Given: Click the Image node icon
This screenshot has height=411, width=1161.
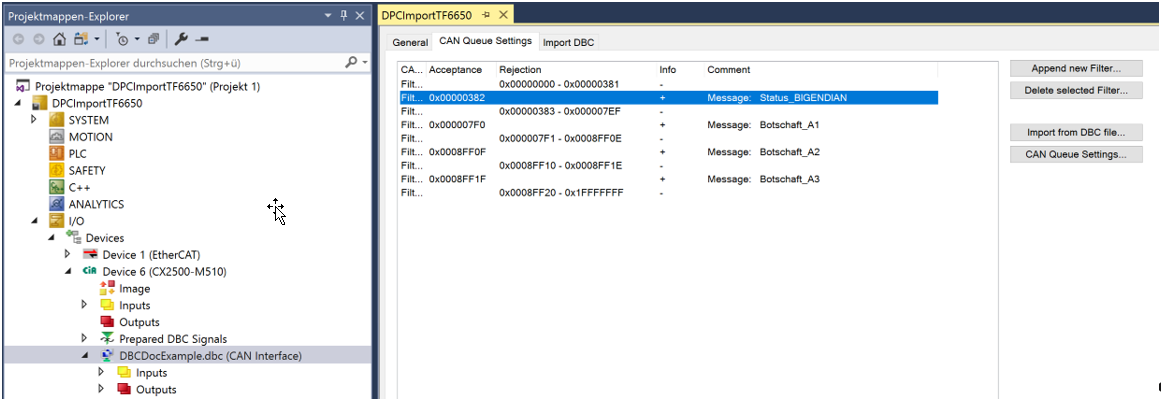Looking at the screenshot, I should coord(107,289).
